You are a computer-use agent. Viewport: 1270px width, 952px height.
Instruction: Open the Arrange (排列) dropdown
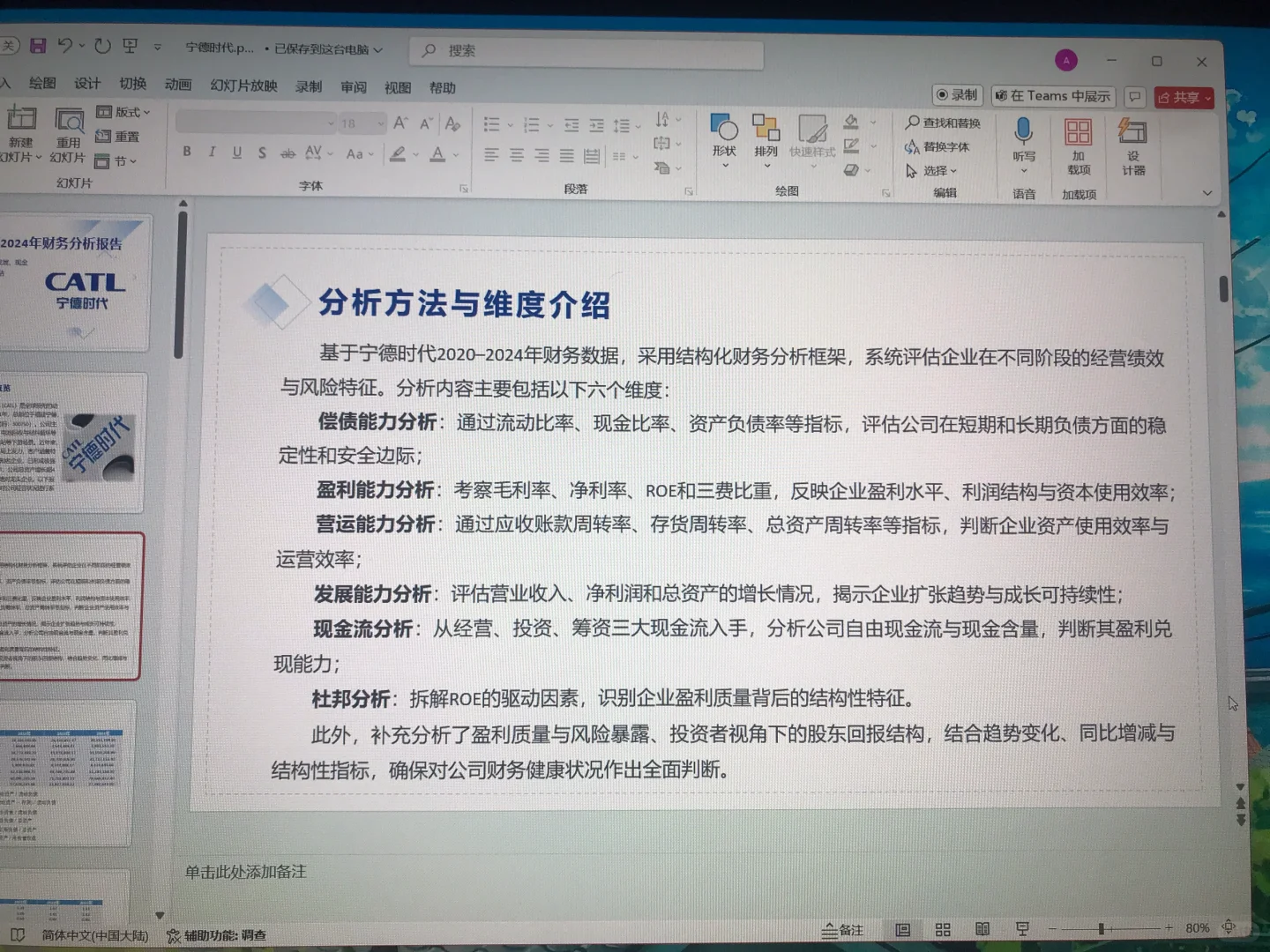(x=766, y=139)
